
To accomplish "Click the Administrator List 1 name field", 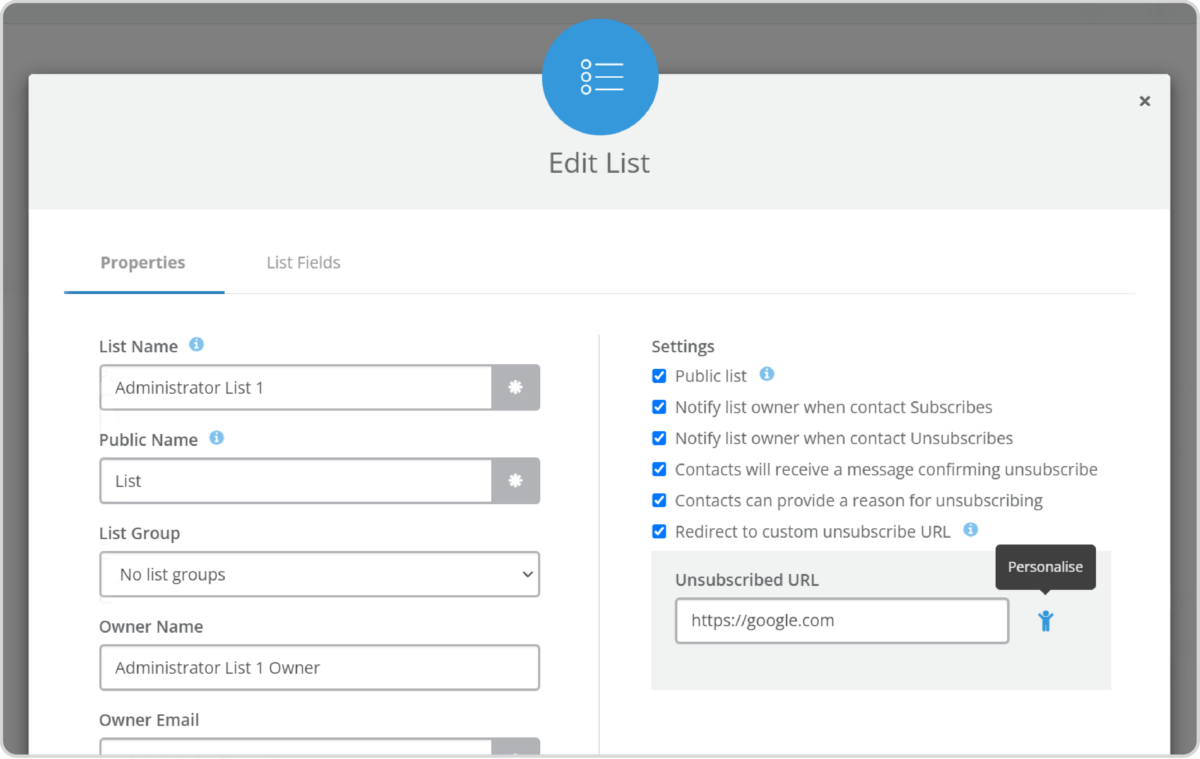I will point(295,387).
